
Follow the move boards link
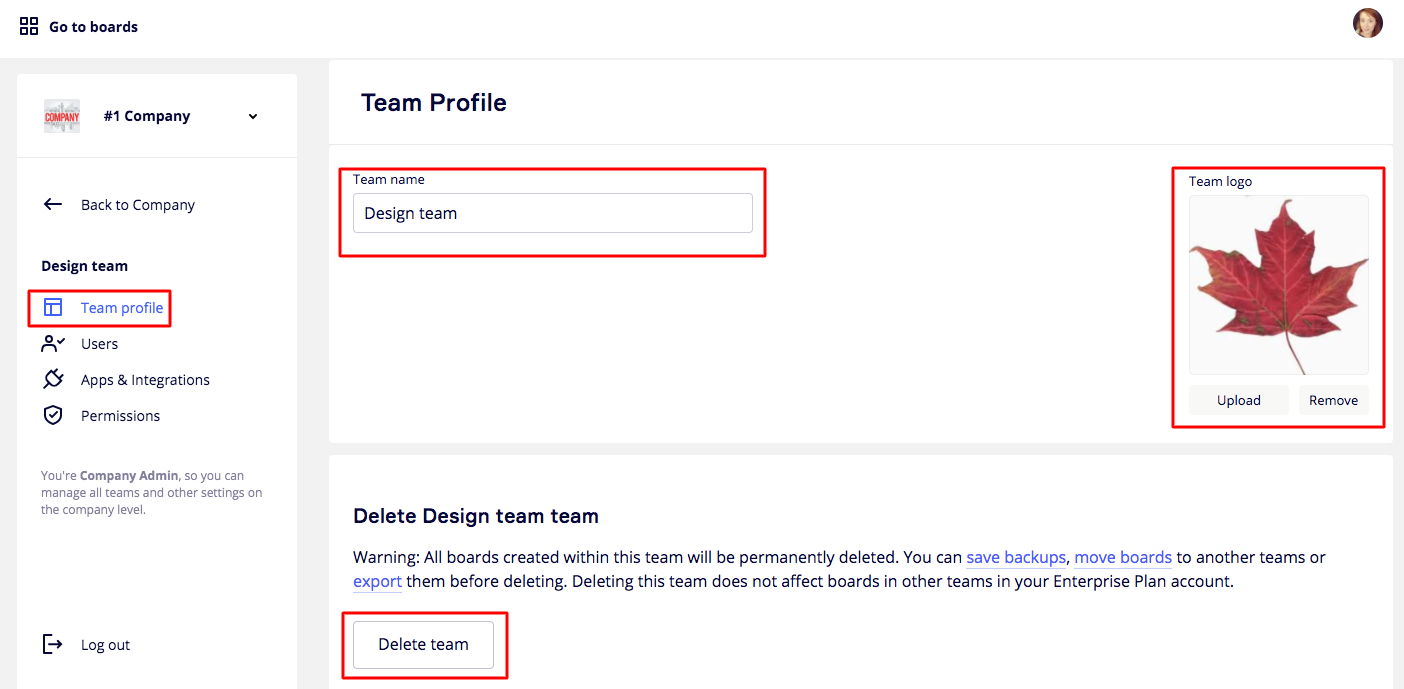tap(1122, 557)
